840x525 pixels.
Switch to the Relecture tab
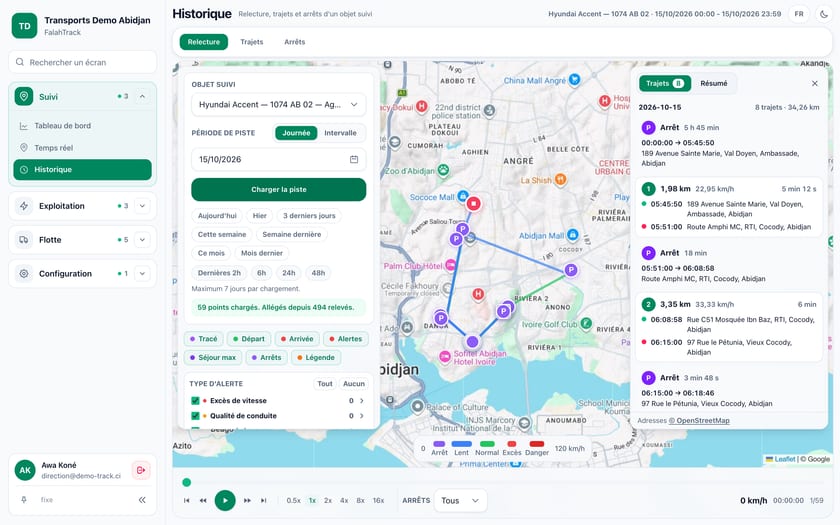204,42
